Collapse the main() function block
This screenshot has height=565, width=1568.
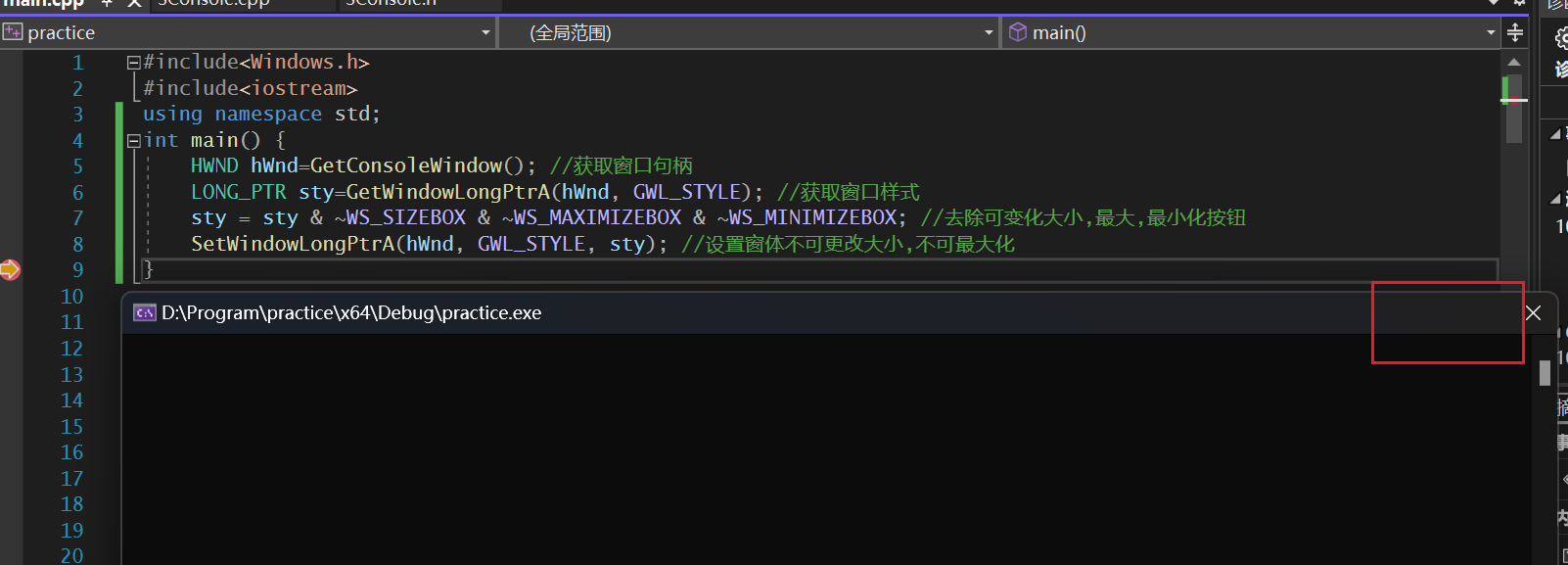tap(133, 141)
